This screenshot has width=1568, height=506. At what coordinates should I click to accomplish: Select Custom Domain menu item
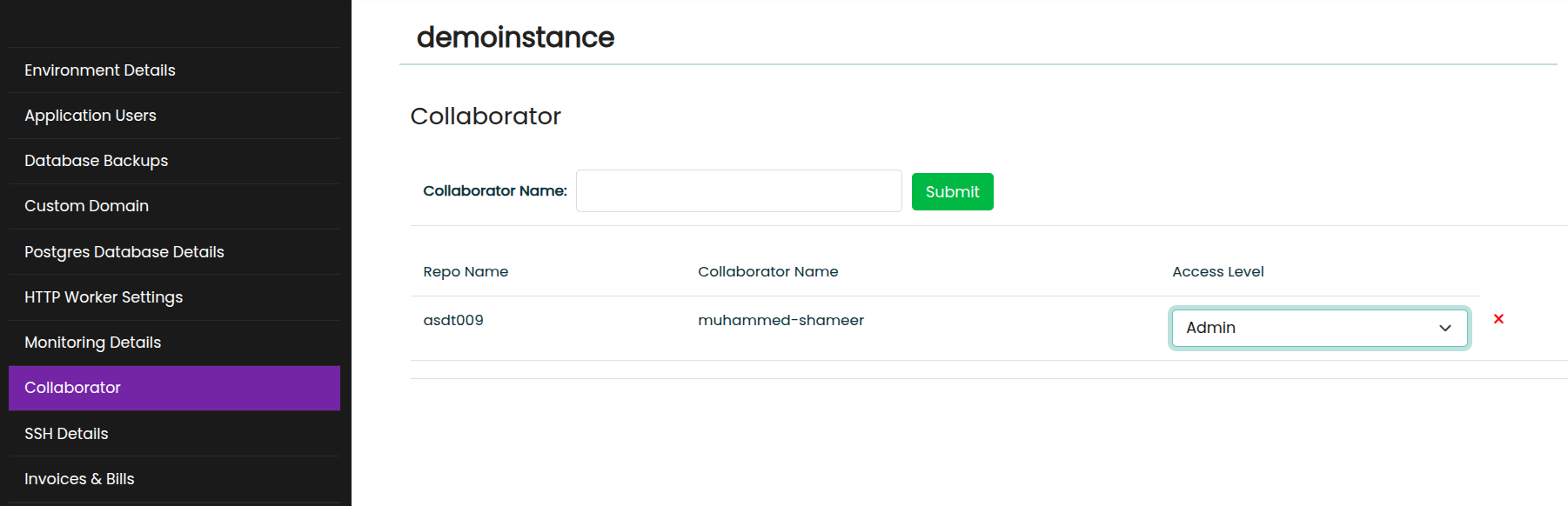click(x=174, y=206)
